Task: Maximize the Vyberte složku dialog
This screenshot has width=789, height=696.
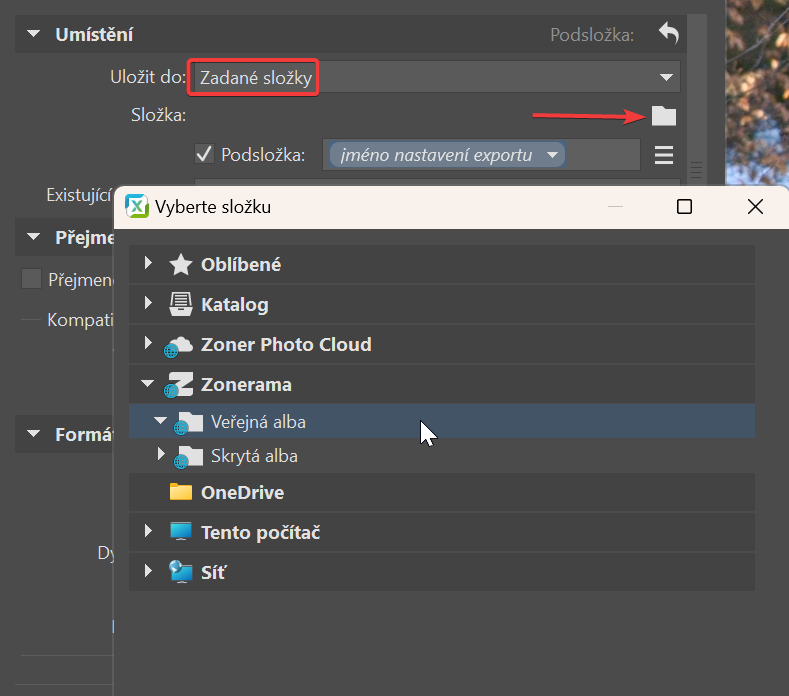Action: pos(684,206)
